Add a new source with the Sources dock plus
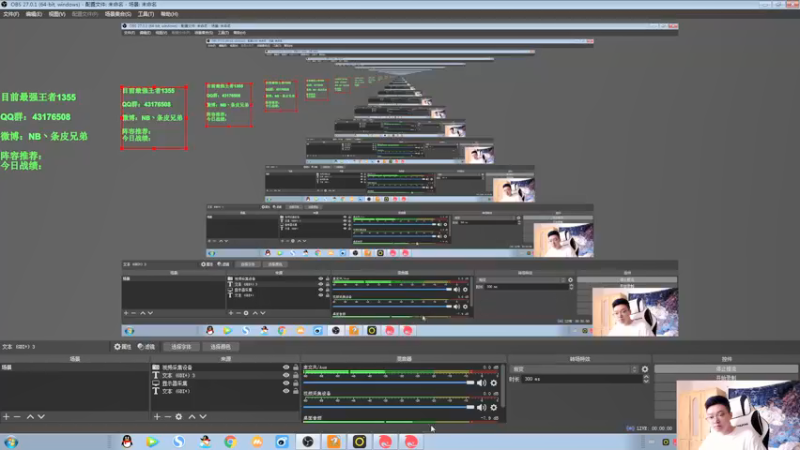This screenshot has height=450, width=800. (x=157, y=417)
